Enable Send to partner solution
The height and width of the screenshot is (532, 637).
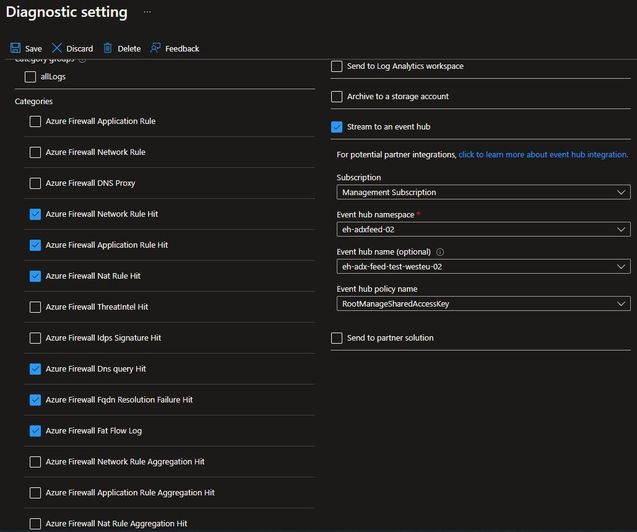click(x=337, y=338)
